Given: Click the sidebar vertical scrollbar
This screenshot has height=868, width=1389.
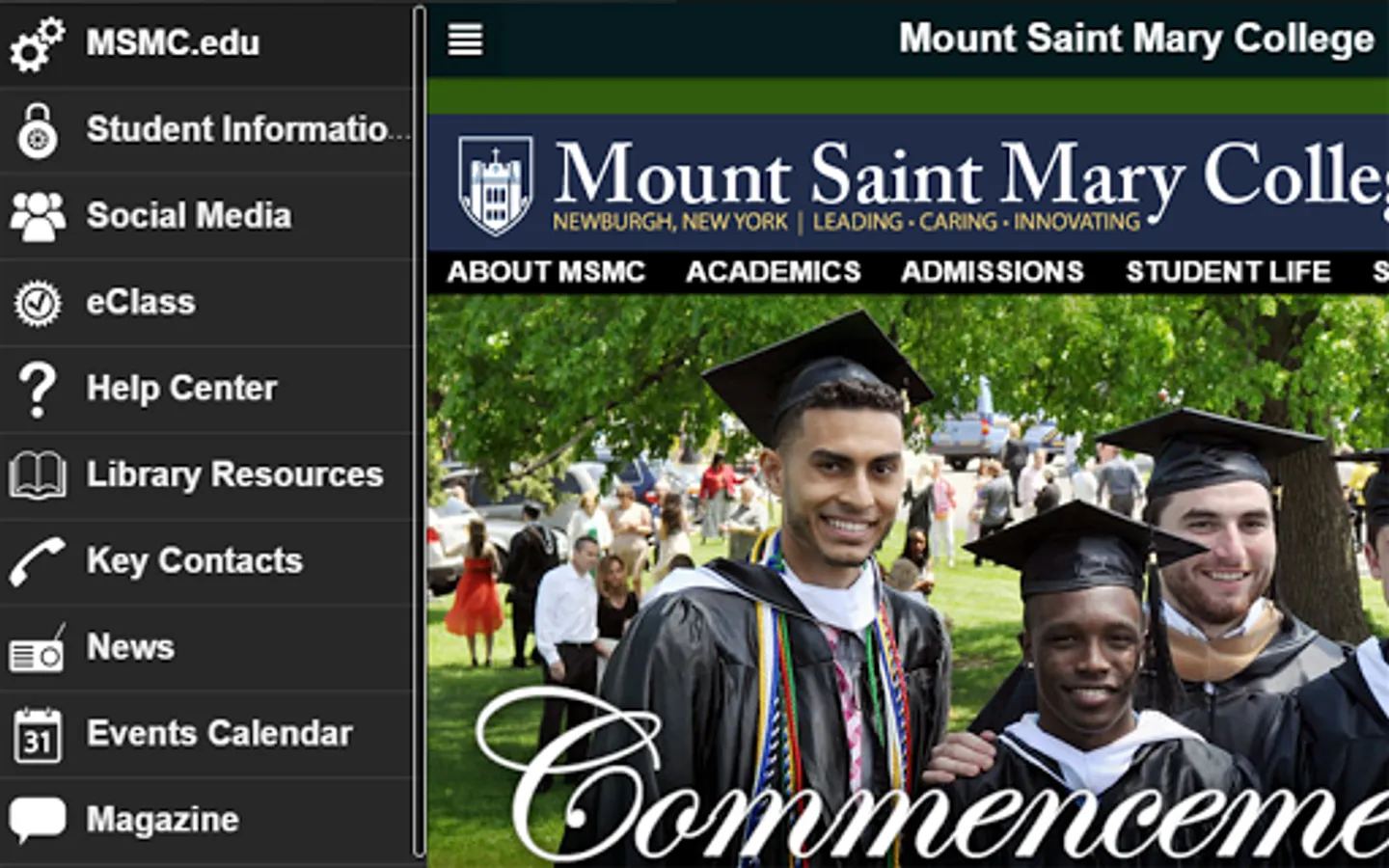Looking at the screenshot, I should click(419, 431).
